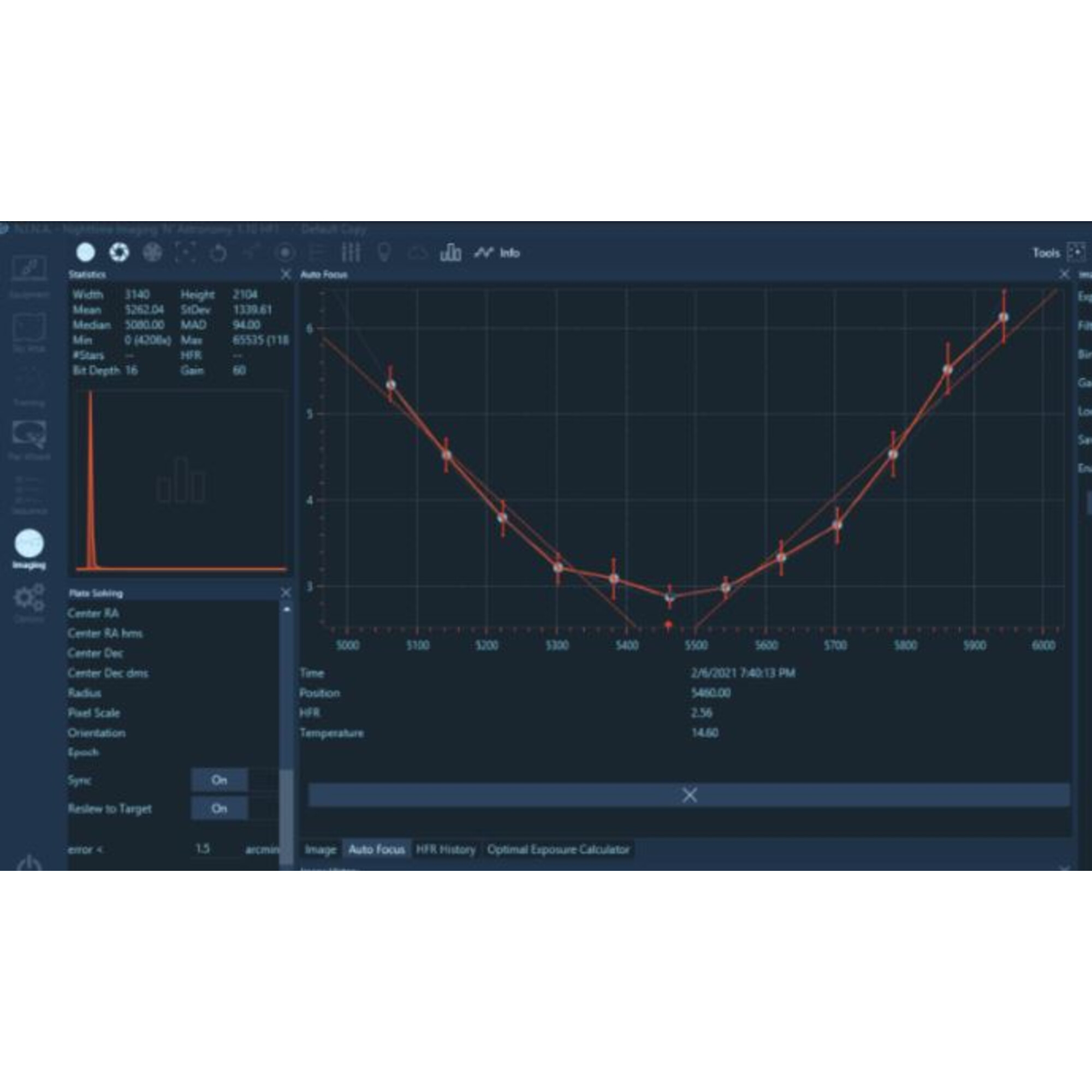1092x1092 pixels.
Task: Click the Statistics bar-chart toolbar icon
Action: click(x=450, y=253)
